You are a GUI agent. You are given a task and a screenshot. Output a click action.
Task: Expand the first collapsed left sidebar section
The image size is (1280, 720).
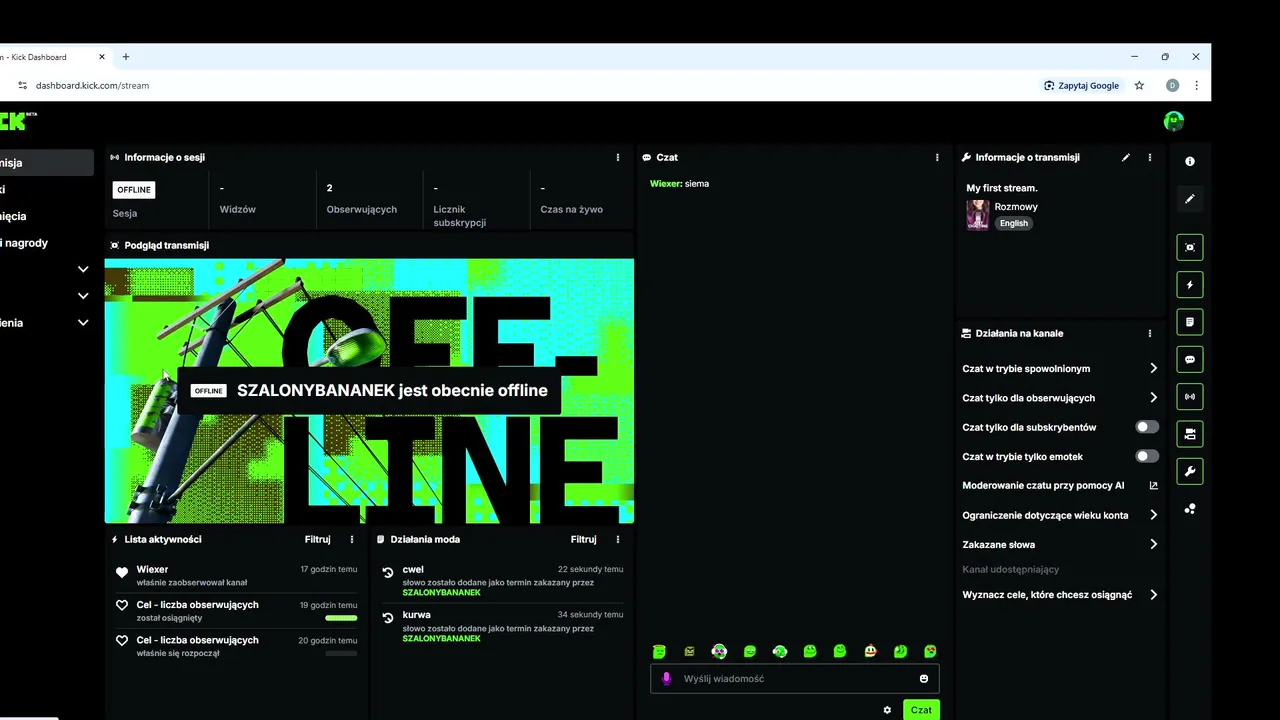83,269
